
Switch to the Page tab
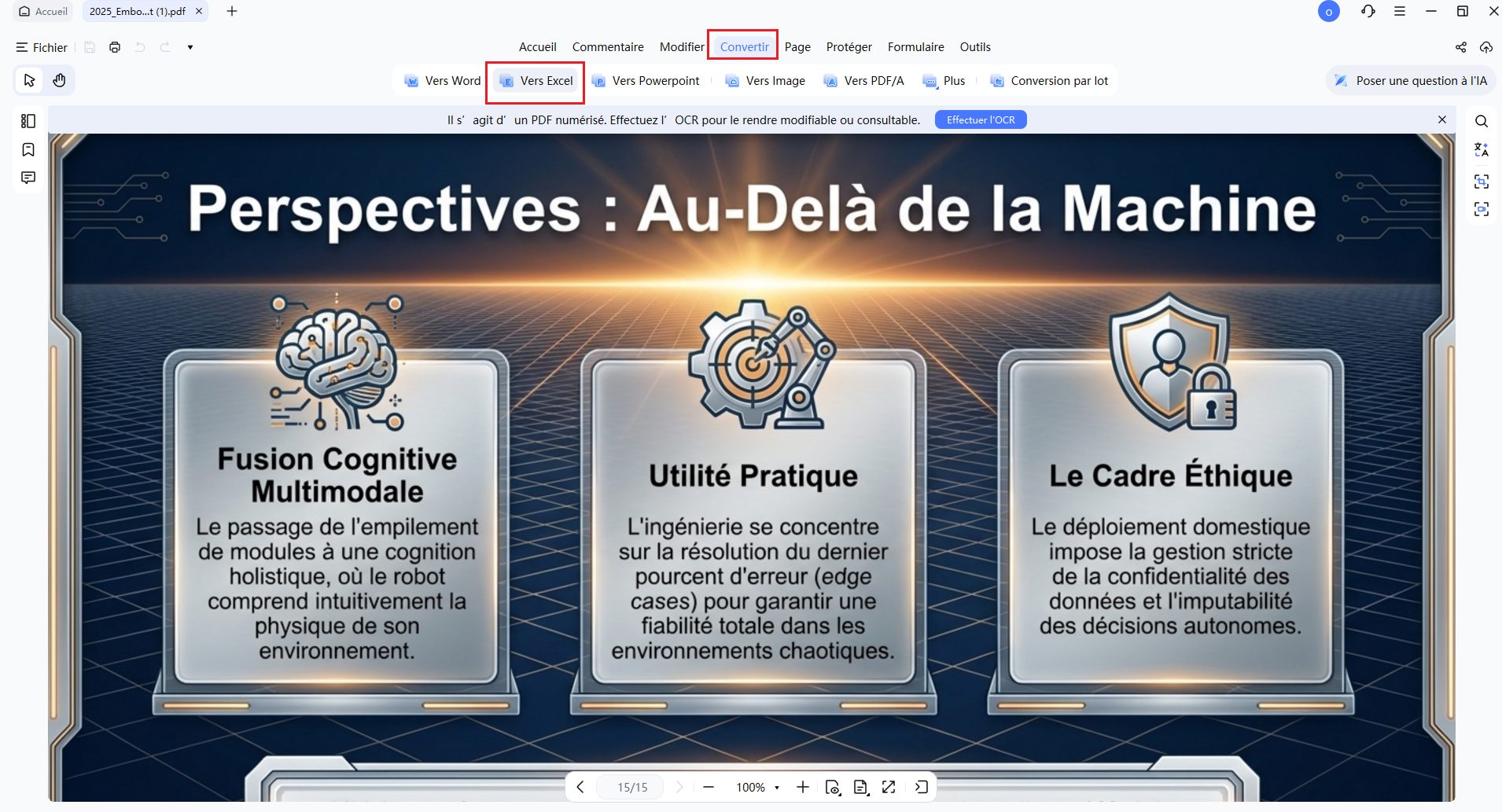point(797,47)
